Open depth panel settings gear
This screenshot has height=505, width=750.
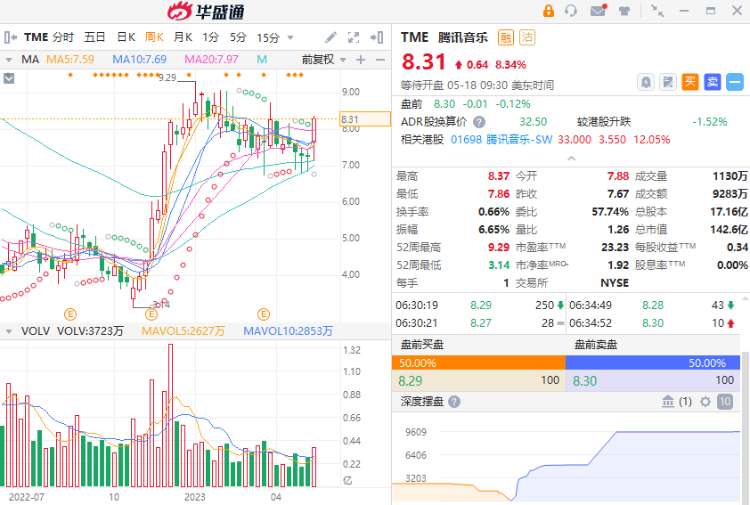pyautogui.click(x=705, y=402)
